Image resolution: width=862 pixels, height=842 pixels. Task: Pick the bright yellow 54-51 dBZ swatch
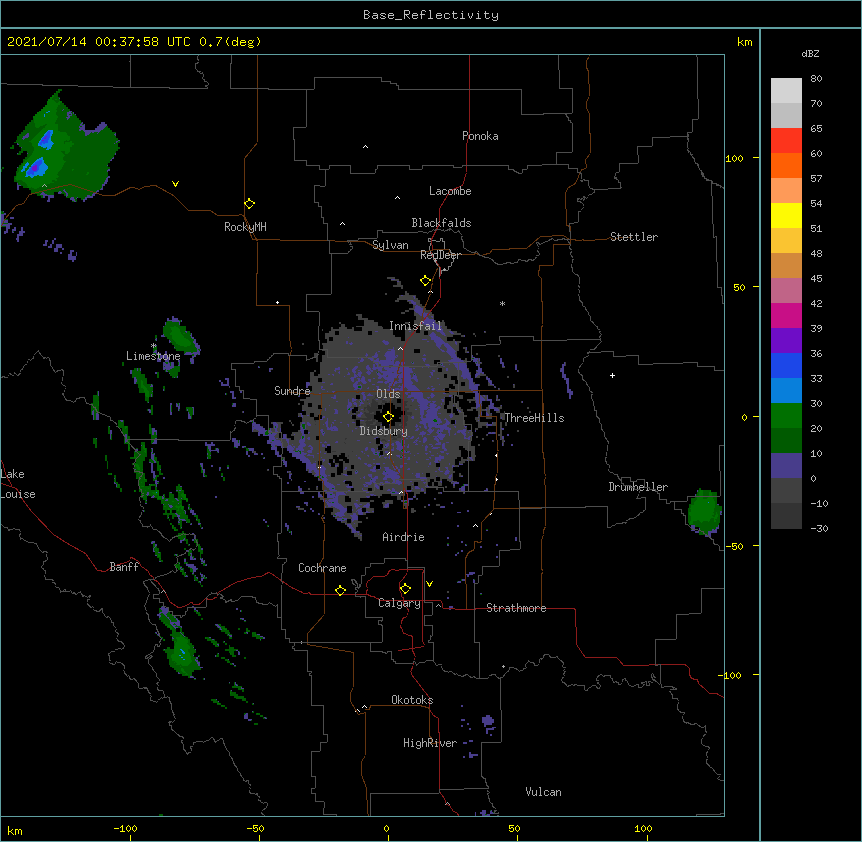(x=786, y=215)
